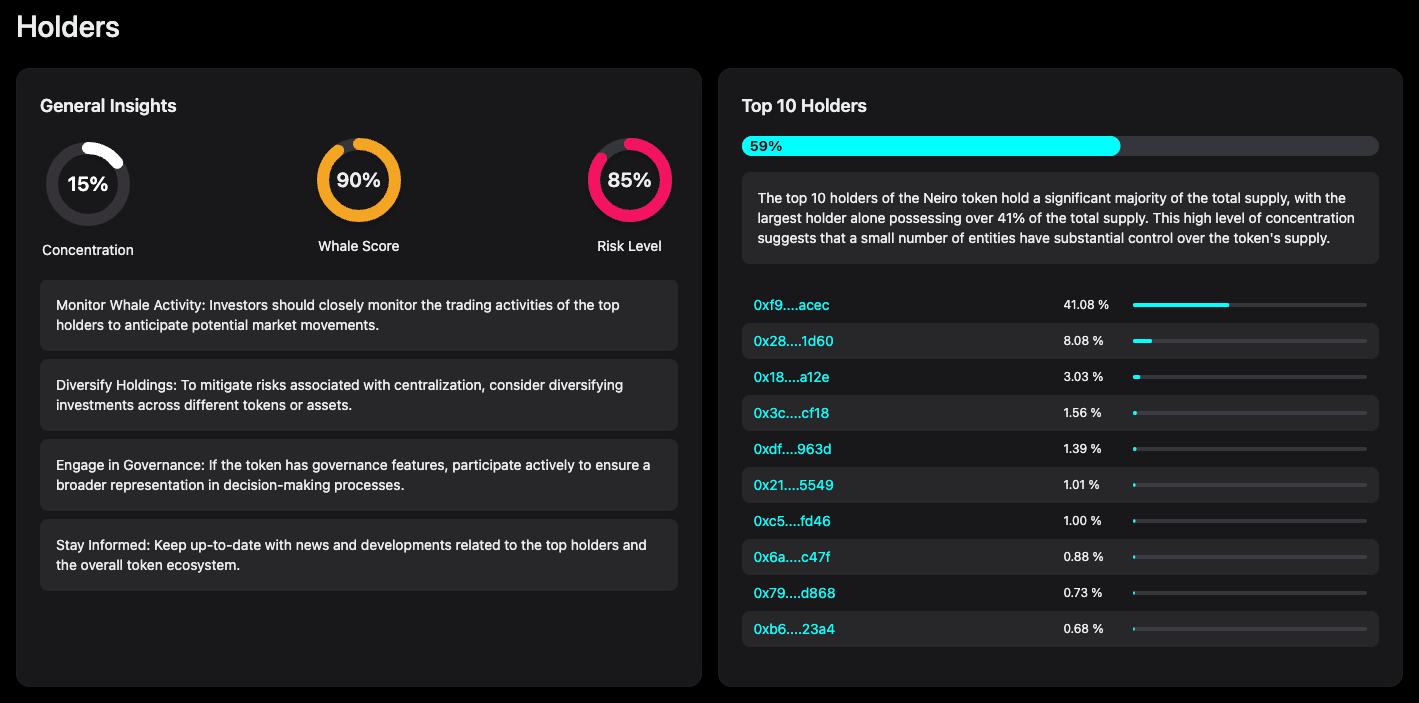Open holder address 0xf9....acec
The height and width of the screenshot is (703, 1419).
tap(792, 304)
